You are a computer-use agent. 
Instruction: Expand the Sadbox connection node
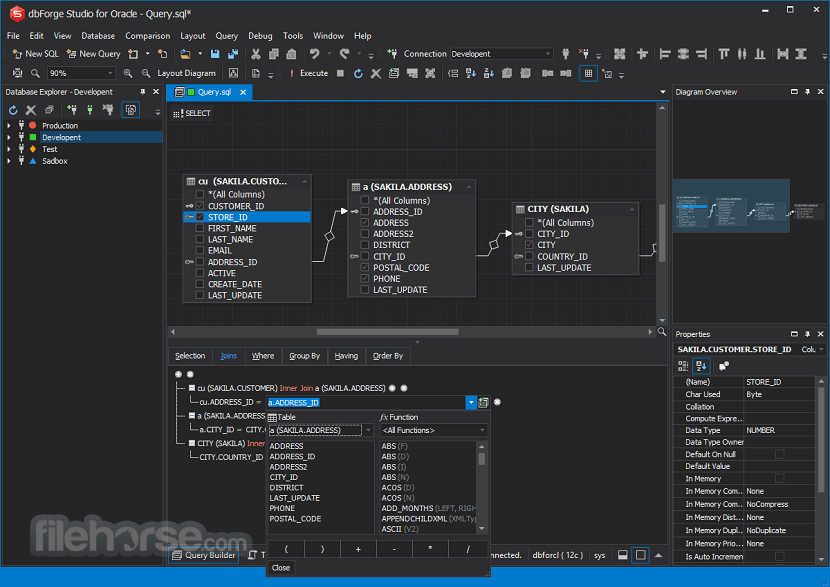click(8, 161)
